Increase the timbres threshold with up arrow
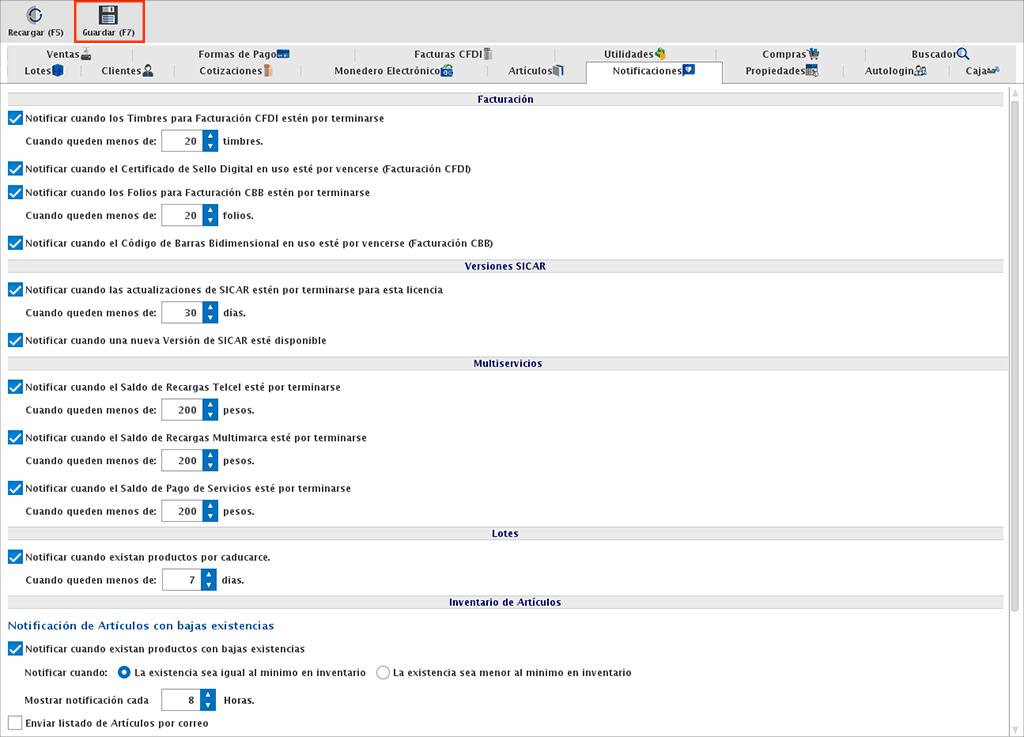1024x737 pixels. pyautogui.click(x=210, y=136)
